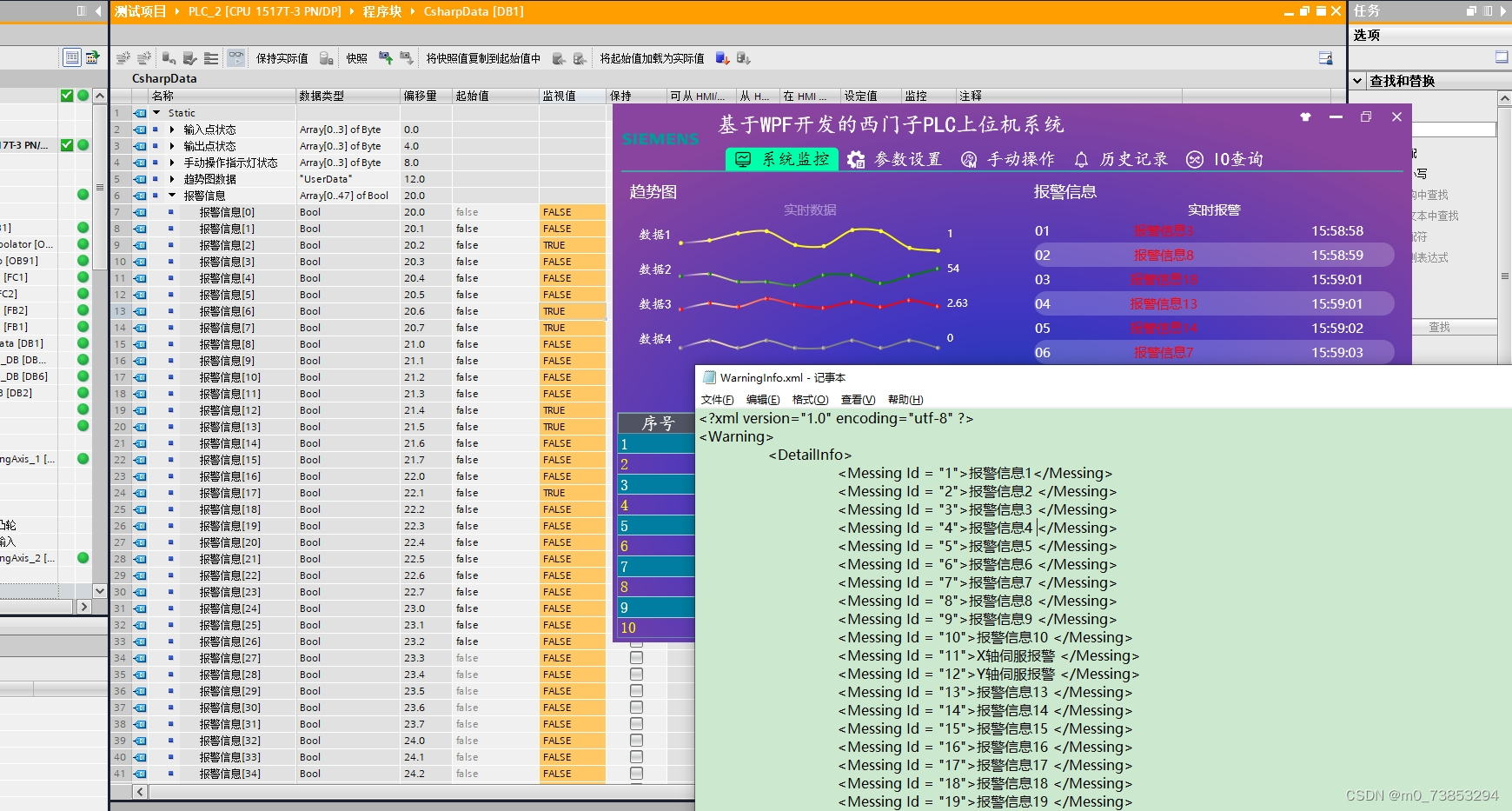Click the snapshot camera icon next to 快照
This screenshot has width=1512, height=811.
384,58
